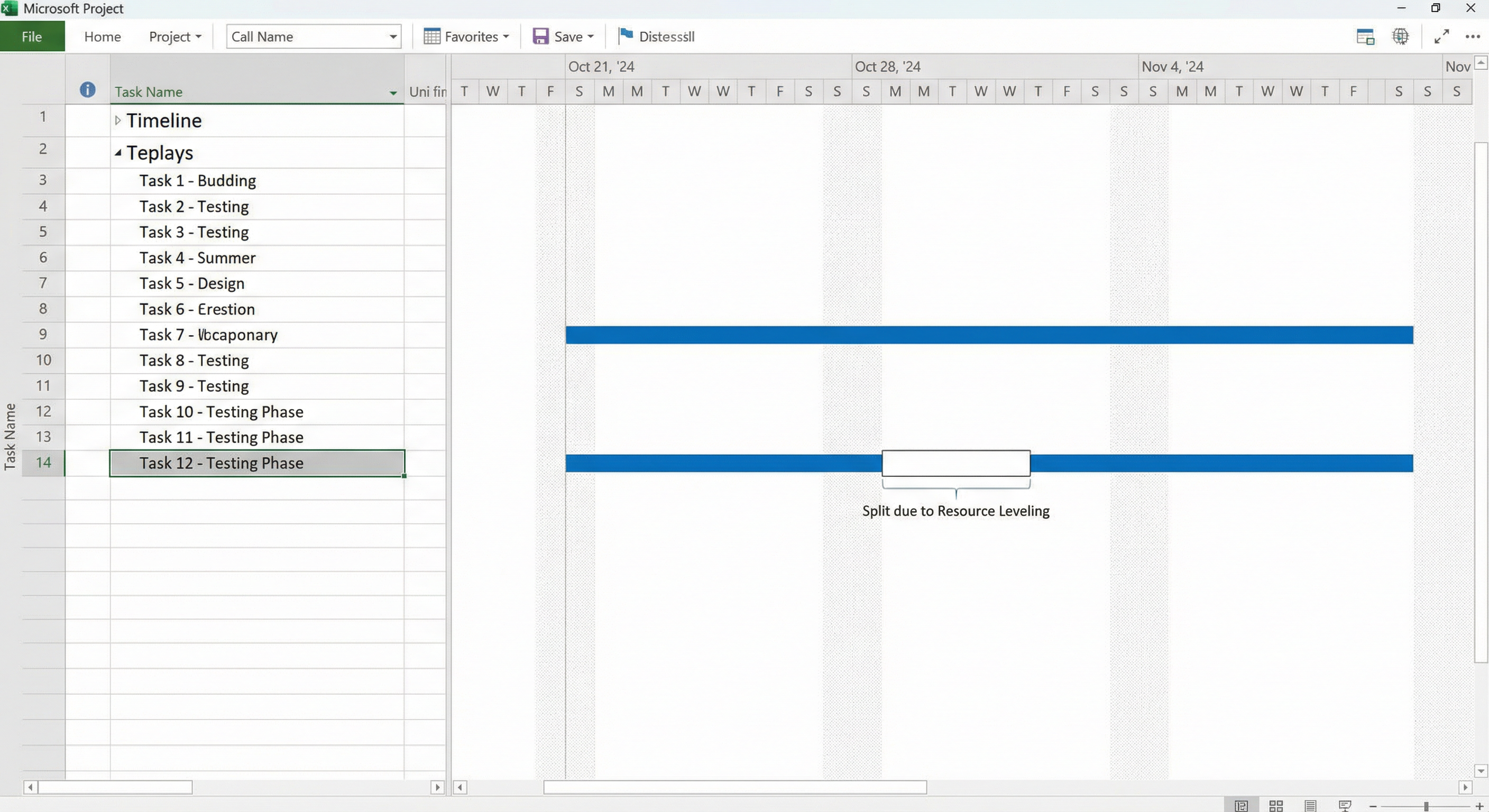The image size is (1489, 812).
Task: Select the Task Usage view icon
Action: [x=1310, y=805]
